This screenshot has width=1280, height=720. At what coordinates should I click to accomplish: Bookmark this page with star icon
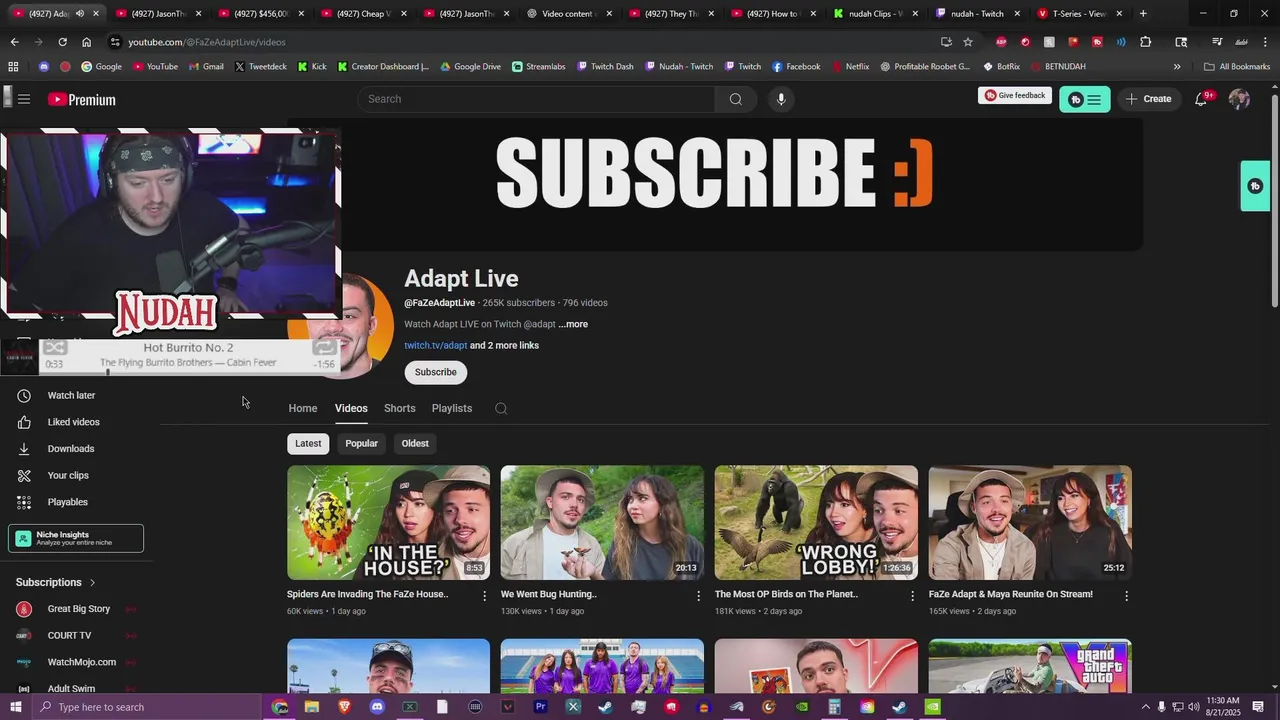coord(968,42)
